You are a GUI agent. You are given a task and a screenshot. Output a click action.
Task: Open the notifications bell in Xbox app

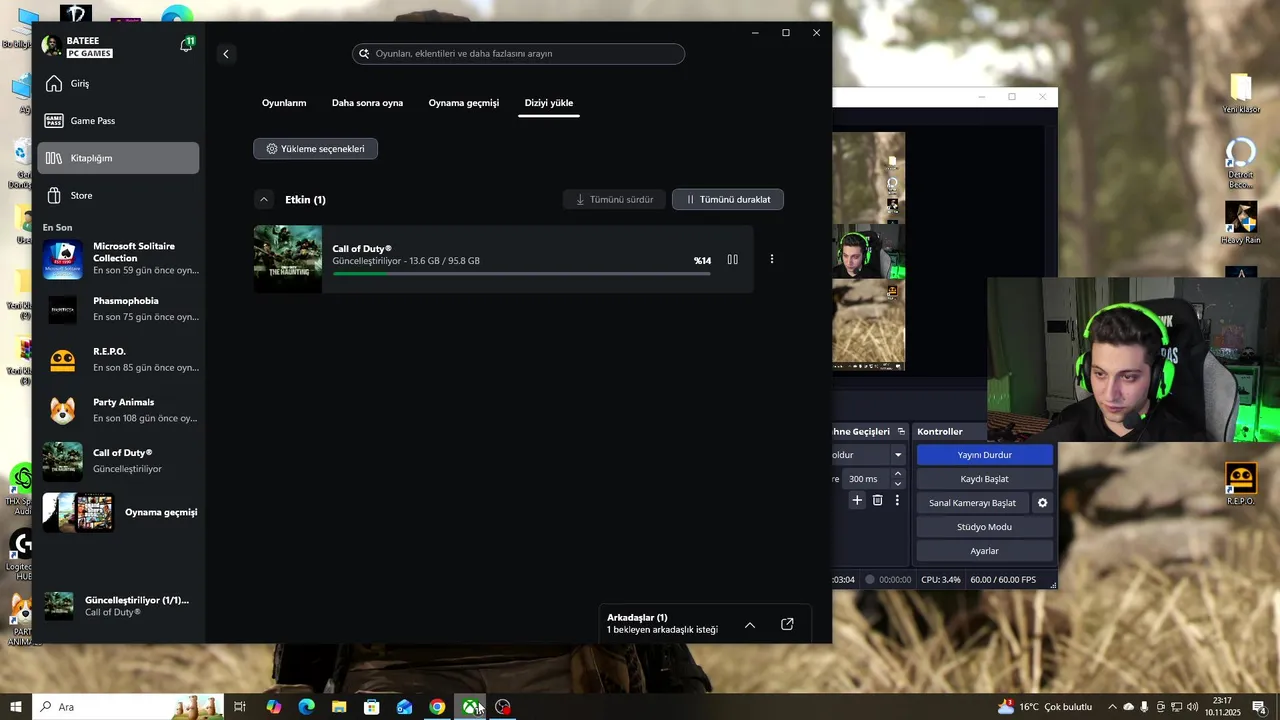click(186, 46)
